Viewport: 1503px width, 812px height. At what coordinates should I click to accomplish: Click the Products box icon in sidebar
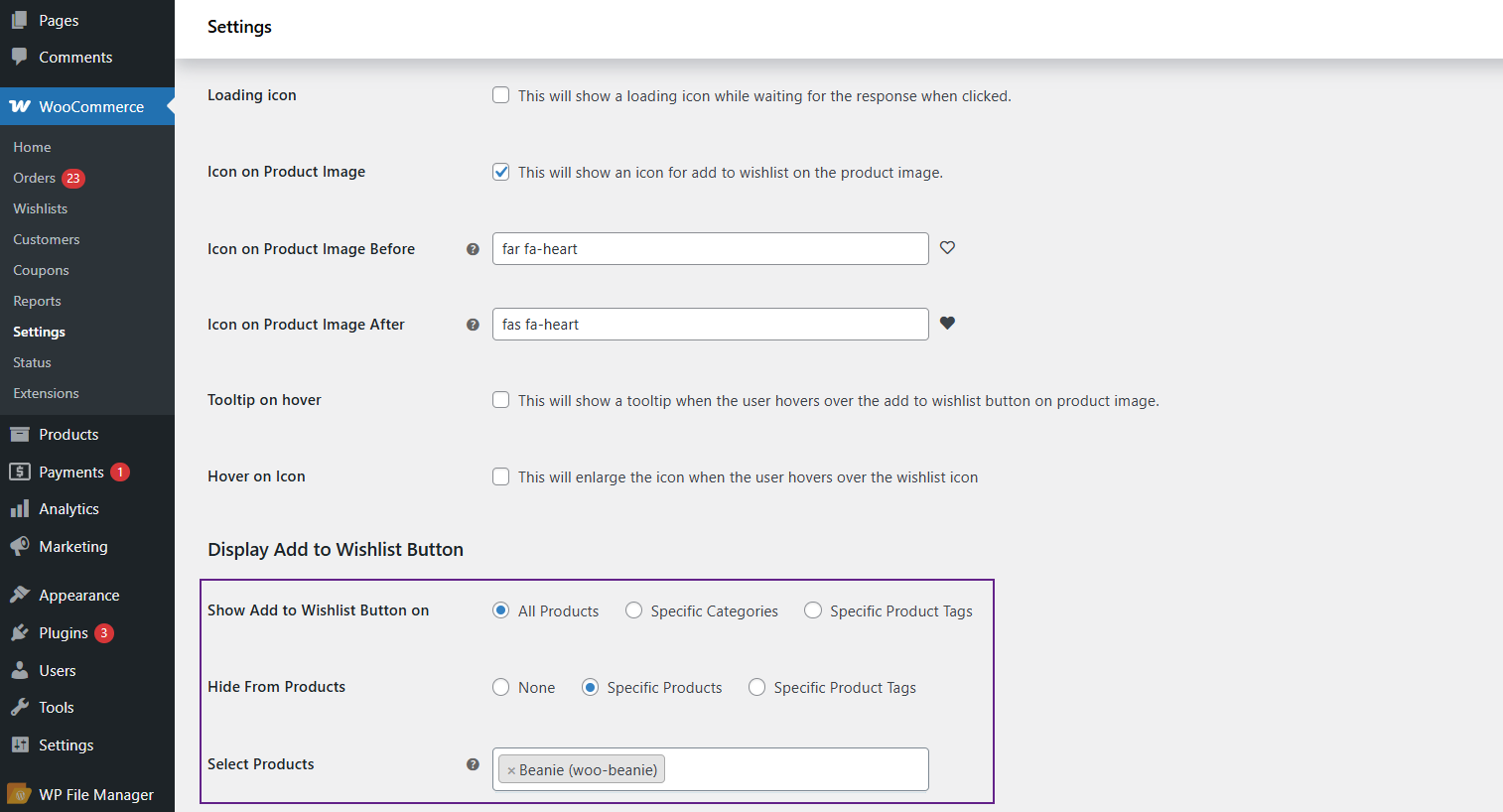(19, 434)
